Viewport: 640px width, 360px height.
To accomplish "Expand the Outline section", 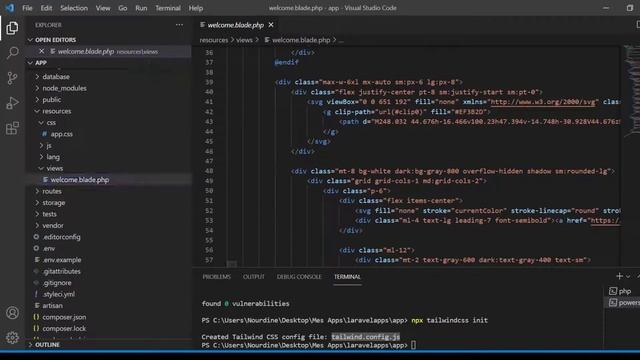I will (x=47, y=345).
